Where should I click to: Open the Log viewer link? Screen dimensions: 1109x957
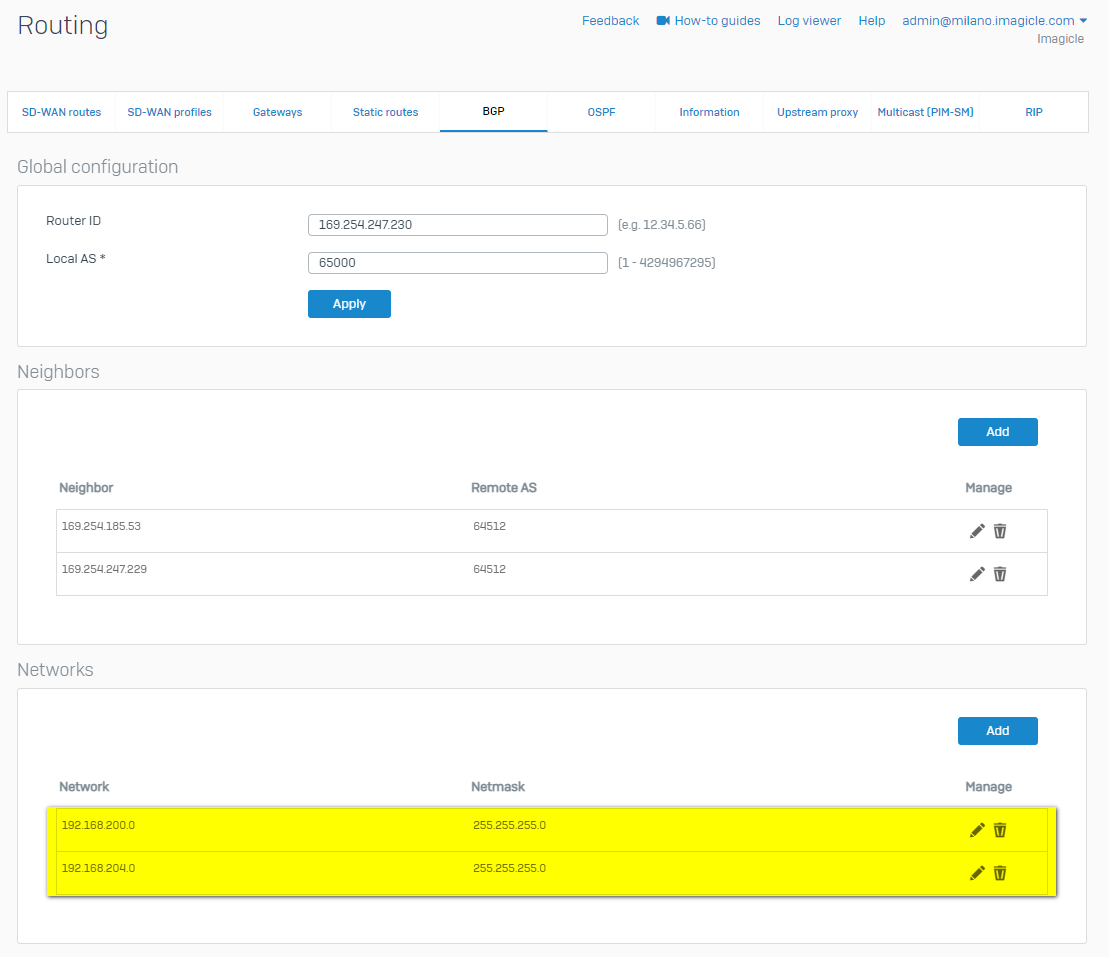click(x=809, y=21)
